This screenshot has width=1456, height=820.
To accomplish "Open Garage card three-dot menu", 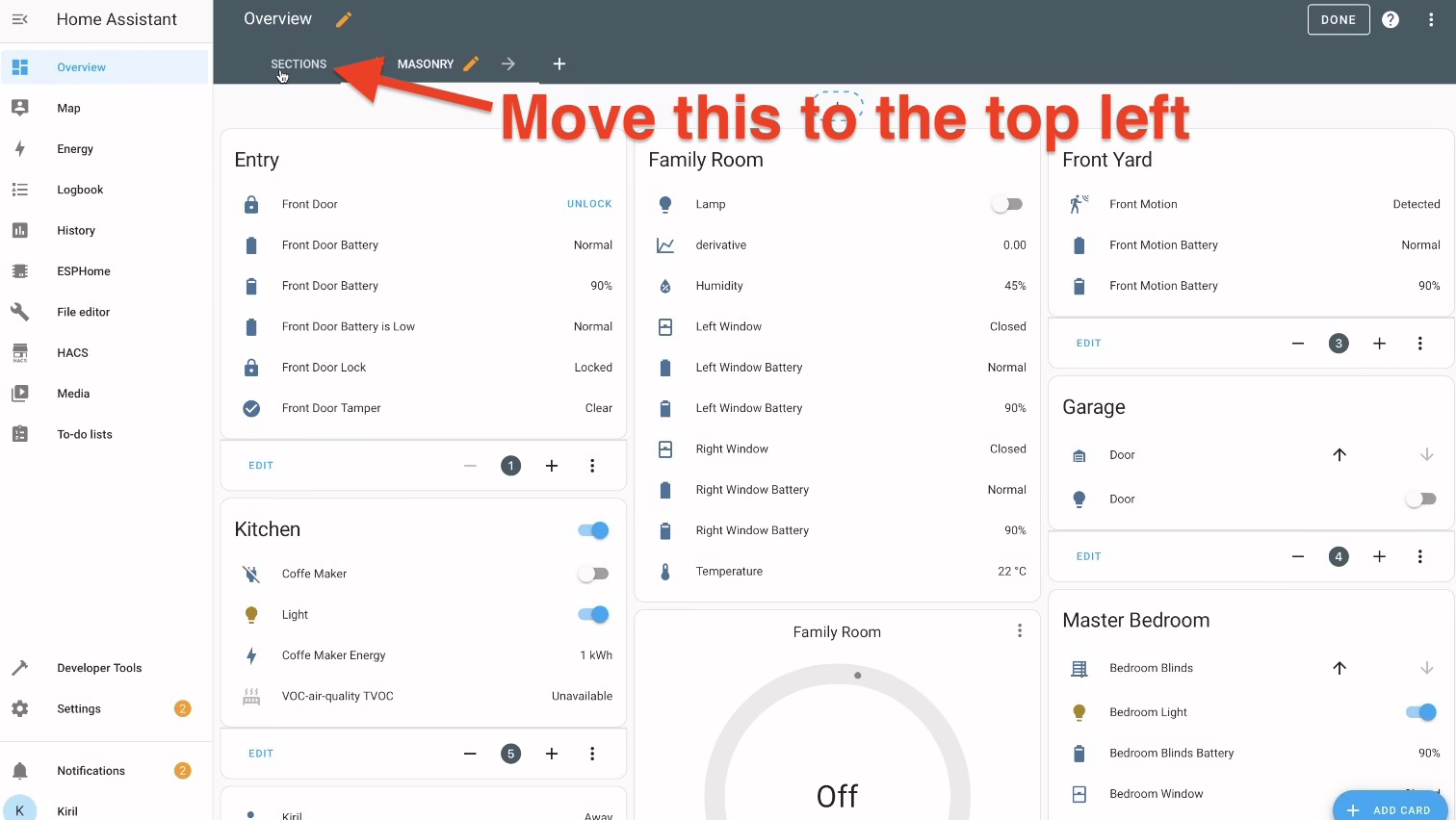I will 1420,556.
